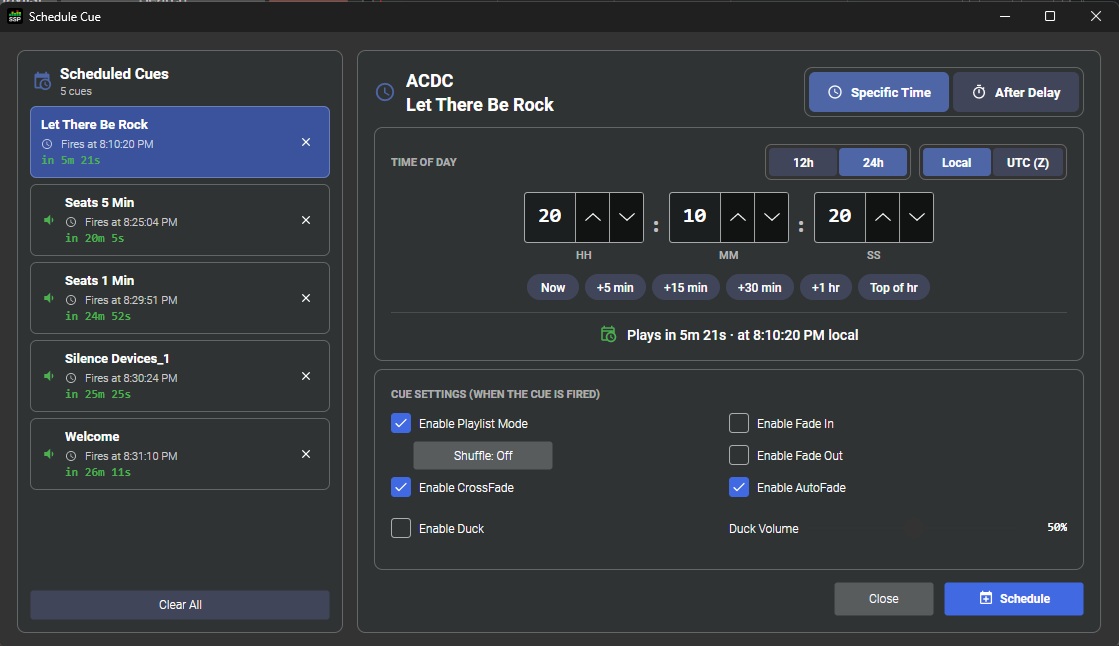This screenshot has width=1119, height=646.
Task: Set time to Now
Action: point(552,288)
